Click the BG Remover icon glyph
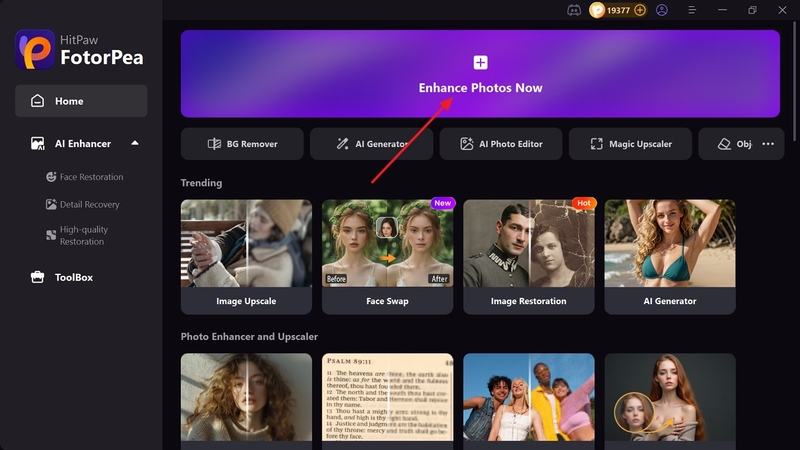 pos(214,144)
